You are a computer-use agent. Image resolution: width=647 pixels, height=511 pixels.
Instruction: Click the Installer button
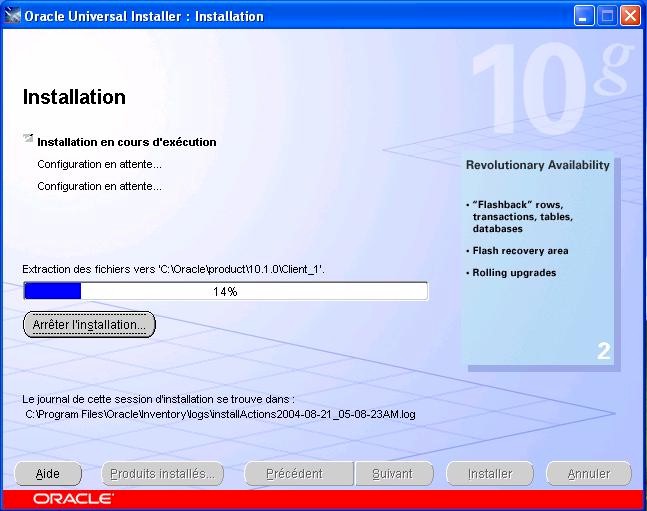pos(491,474)
